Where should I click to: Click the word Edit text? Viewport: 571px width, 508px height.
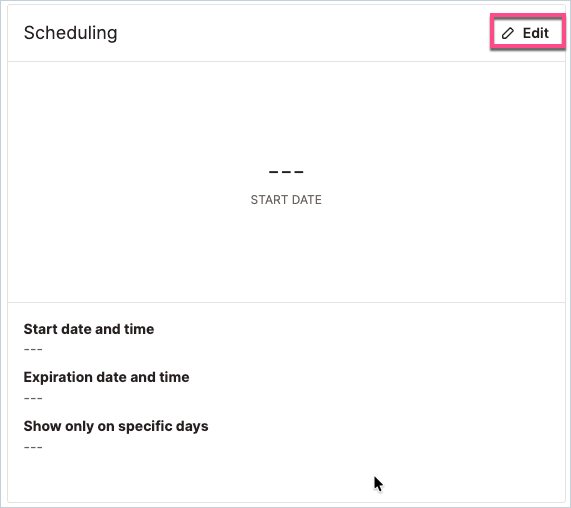point(536,33)
